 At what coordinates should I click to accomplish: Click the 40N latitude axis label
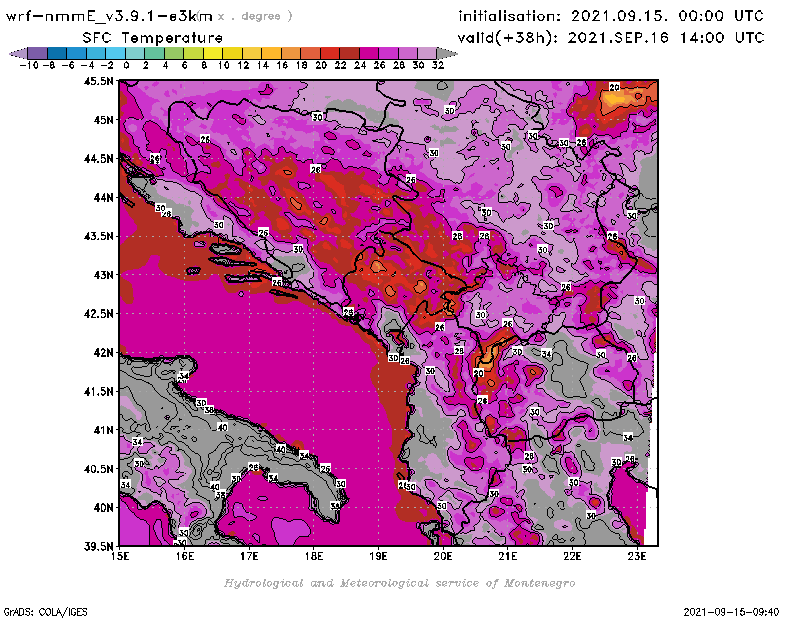(103, 508)
